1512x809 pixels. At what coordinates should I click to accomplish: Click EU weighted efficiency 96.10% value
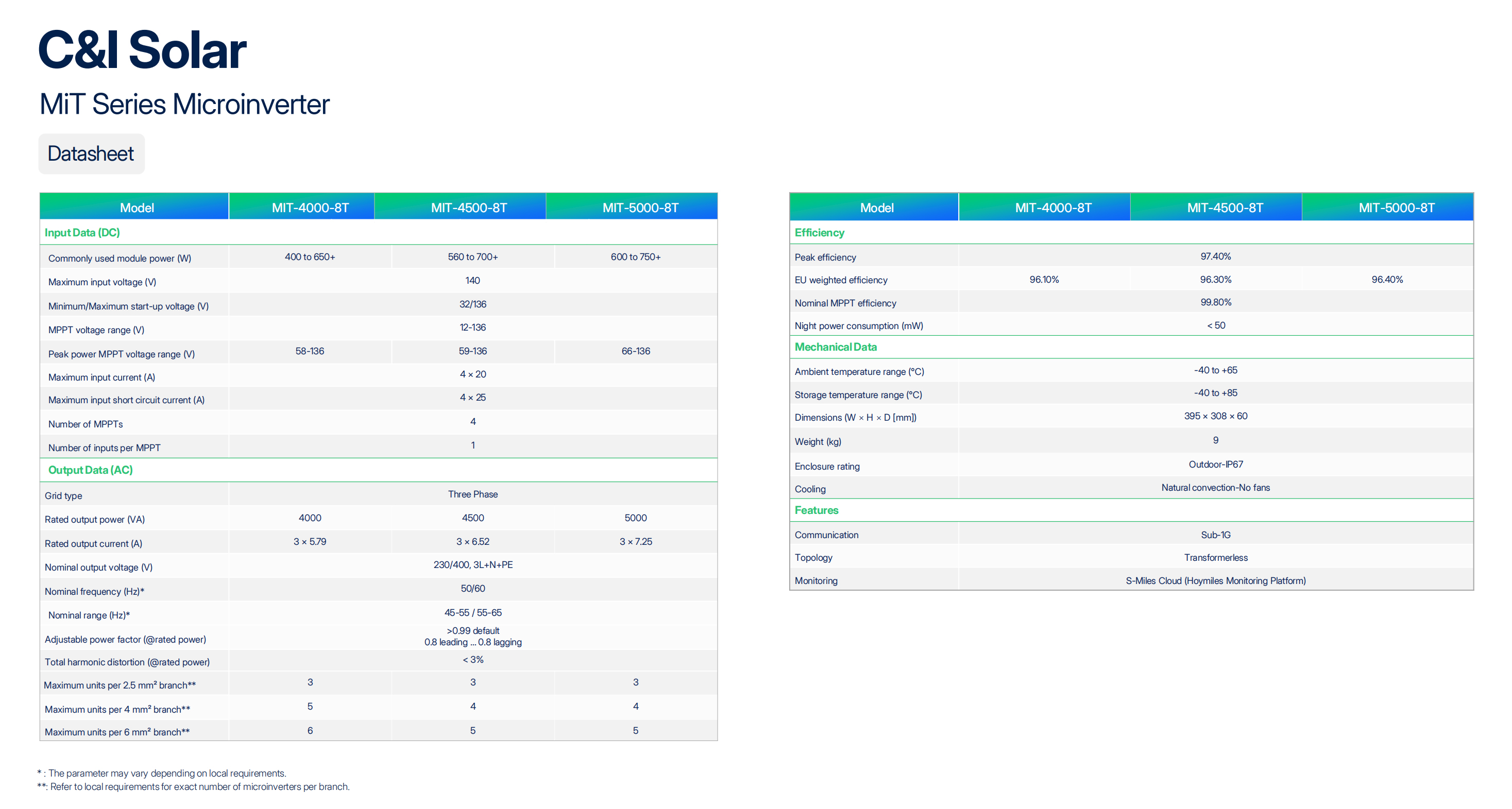tap(1044, 279)
